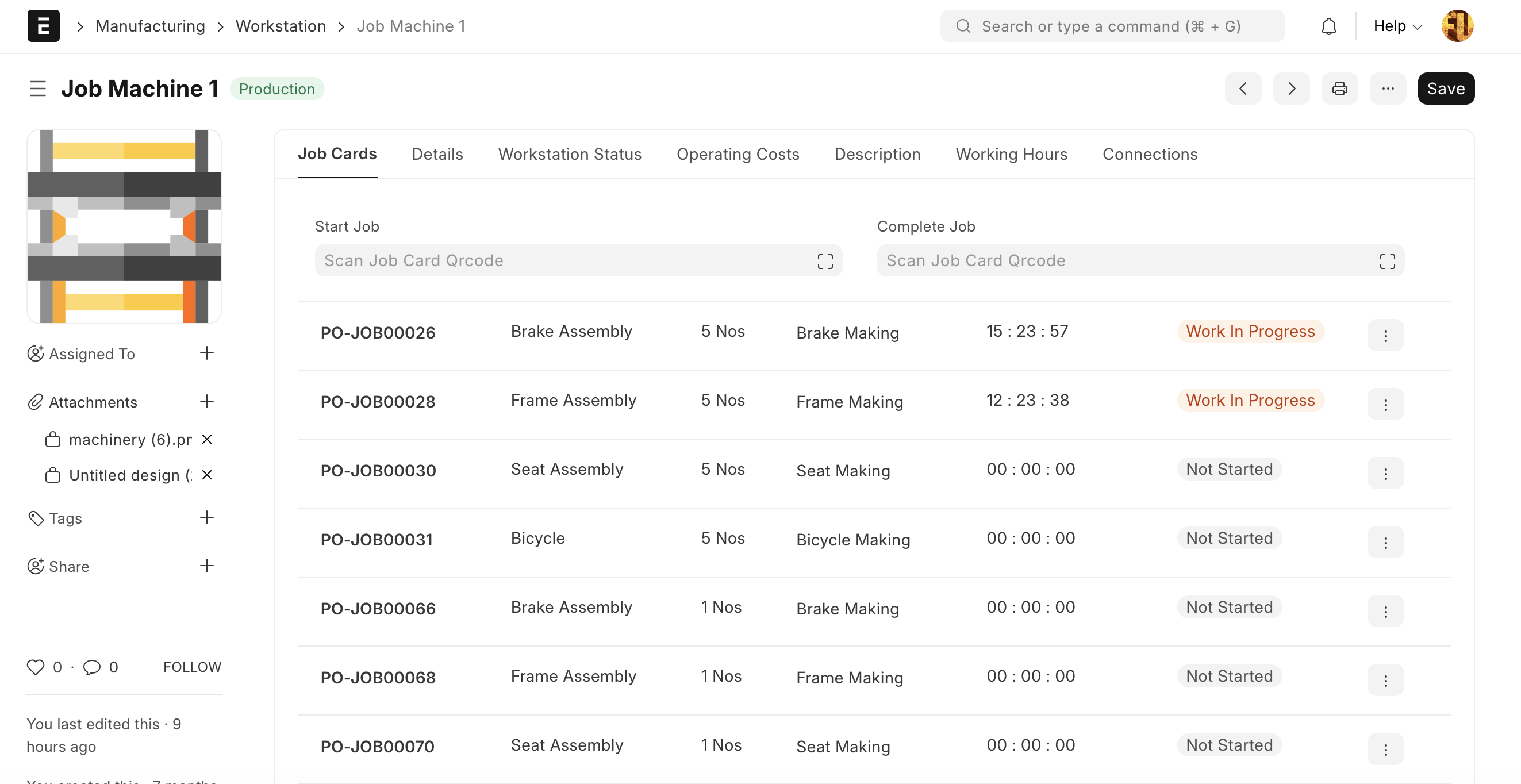Toggle the sidebar hamburger menu
This screenshot has height=784, width=1521.
[37, 88]
